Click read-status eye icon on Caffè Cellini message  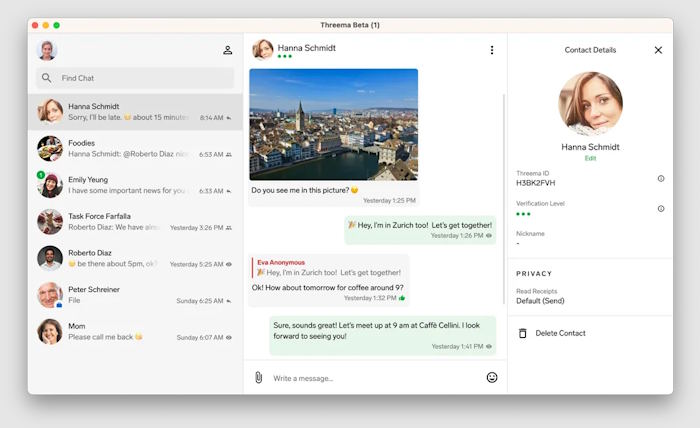click(x=489, y=346)
